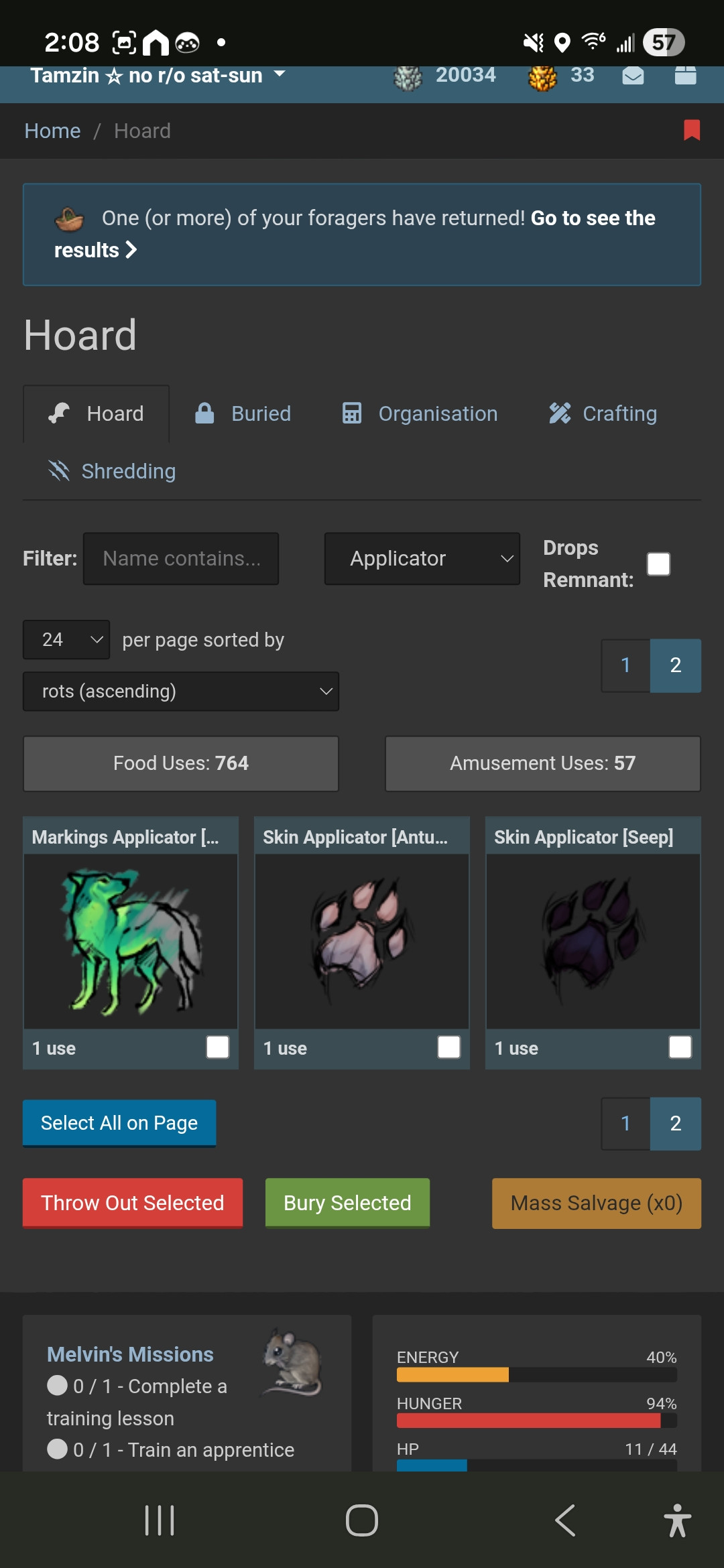Click the Melvin's Missions mouse image
The width and height of the screenshot is (724, 1568).
tap(293, 1363)
